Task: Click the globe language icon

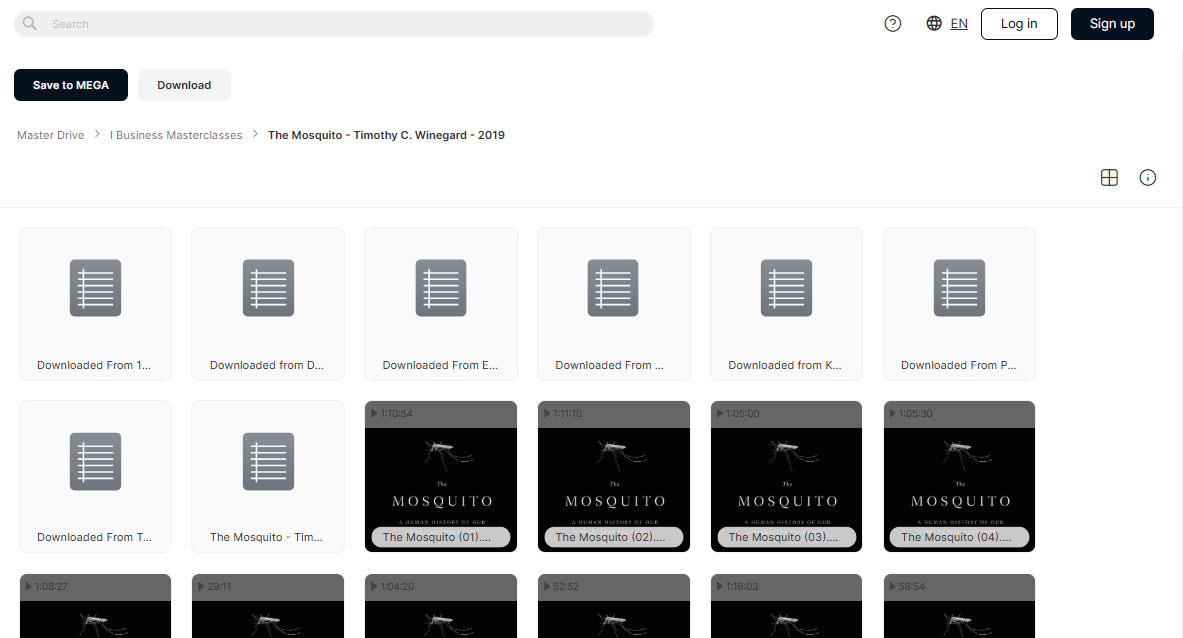Action: pyautogui.click(x=934, y=23)
